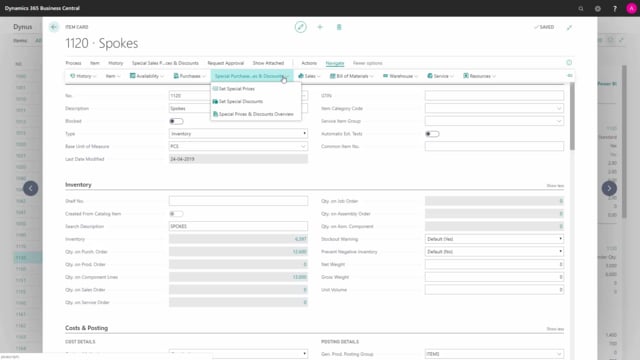Click the Service group icon
This screenshot has width=640, height=360.
click(430, 76)
